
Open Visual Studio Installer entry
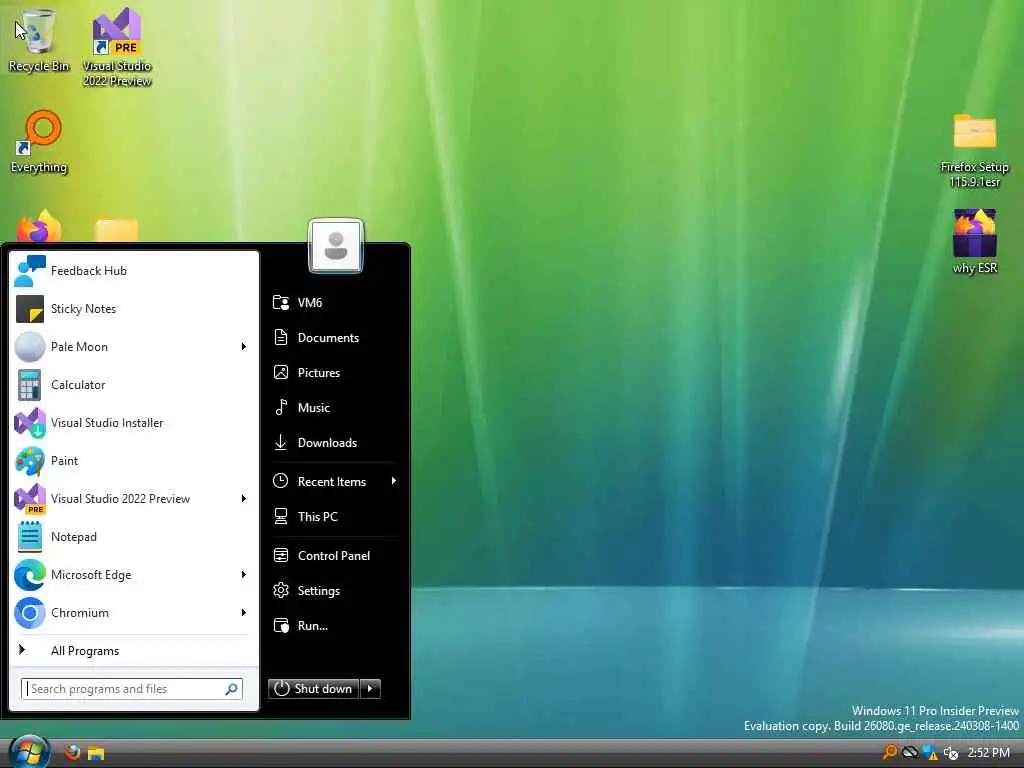(134, 423)
